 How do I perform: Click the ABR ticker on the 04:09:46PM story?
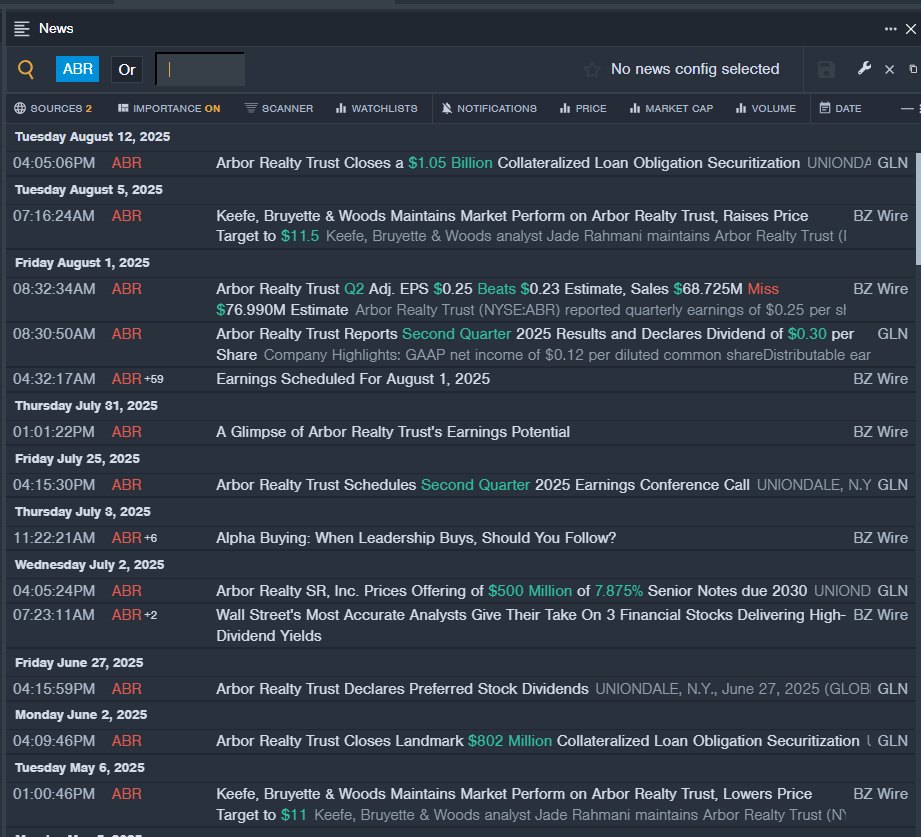127,741
